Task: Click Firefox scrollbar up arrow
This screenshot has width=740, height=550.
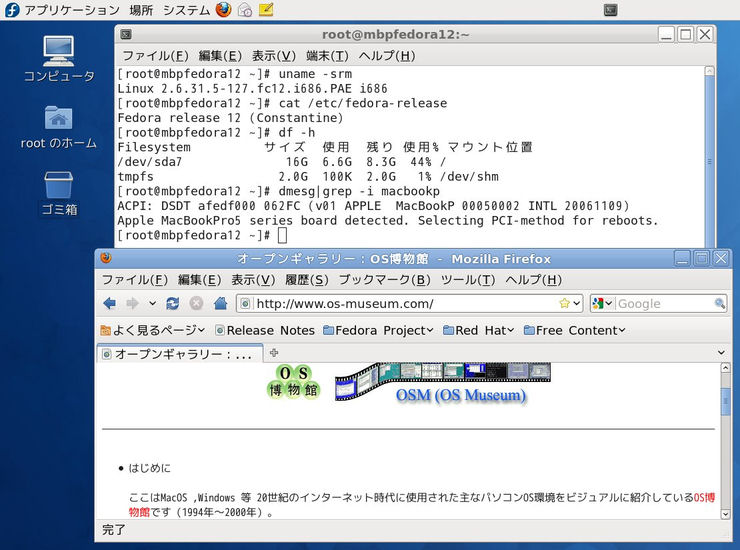Action: (x=726, y=367)
